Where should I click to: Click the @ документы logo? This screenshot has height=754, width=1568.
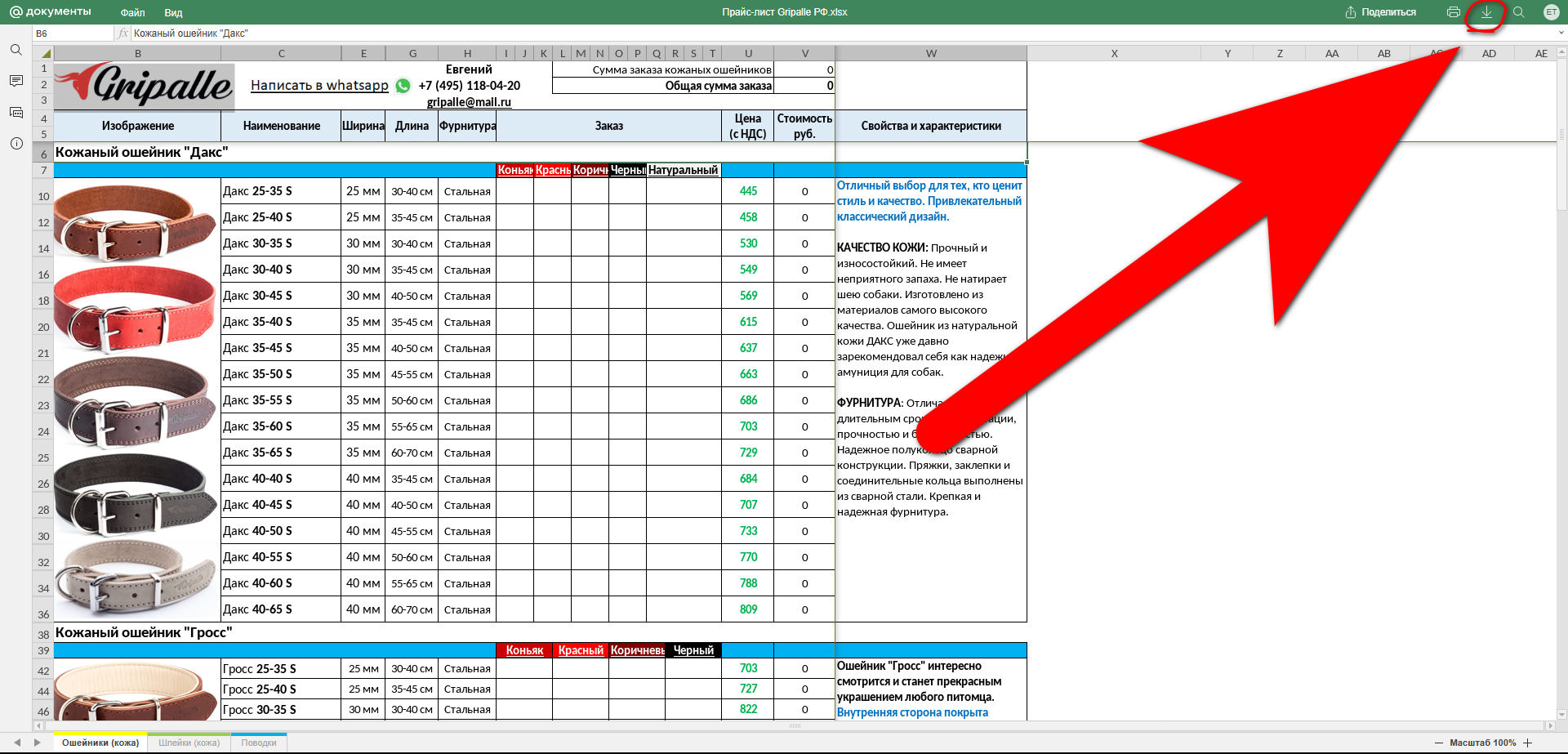(x=50, y=11)
